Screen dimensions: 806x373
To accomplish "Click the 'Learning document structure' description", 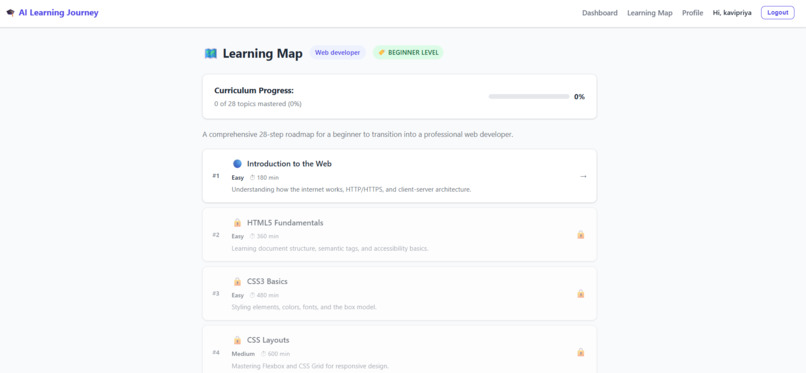I will point(330,249).
